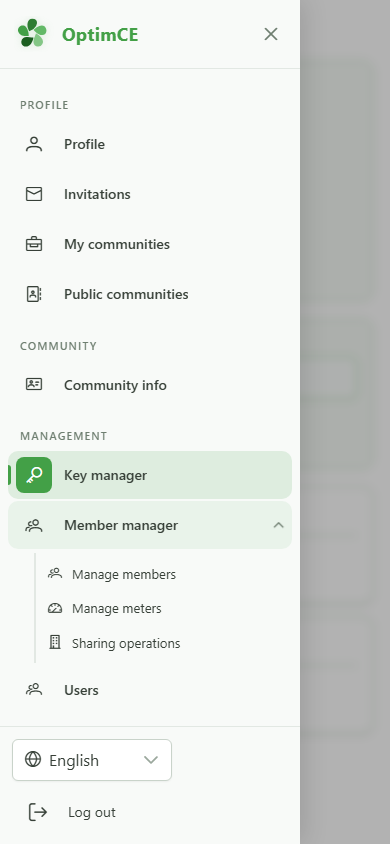The height and width of the screenshot is (844, 390).
Task: Click the Community info ID card icon
Action: [34, 384]
